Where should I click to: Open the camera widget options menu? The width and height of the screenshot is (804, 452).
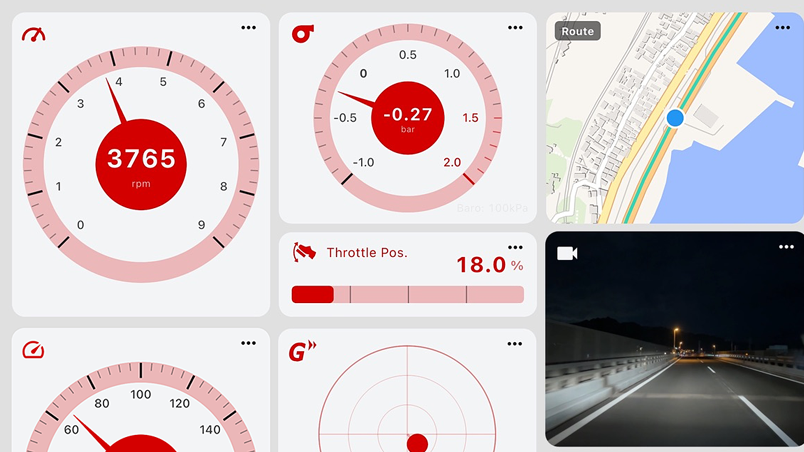pyautogui.click(x=786, y=247)
